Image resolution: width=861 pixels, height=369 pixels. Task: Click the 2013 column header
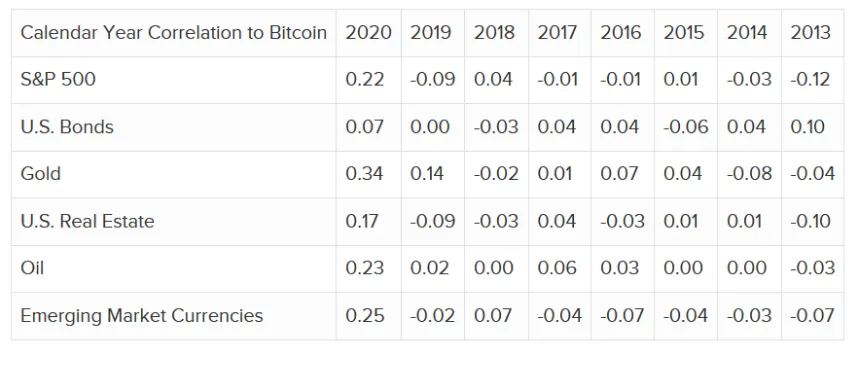[x=810, y=32]
